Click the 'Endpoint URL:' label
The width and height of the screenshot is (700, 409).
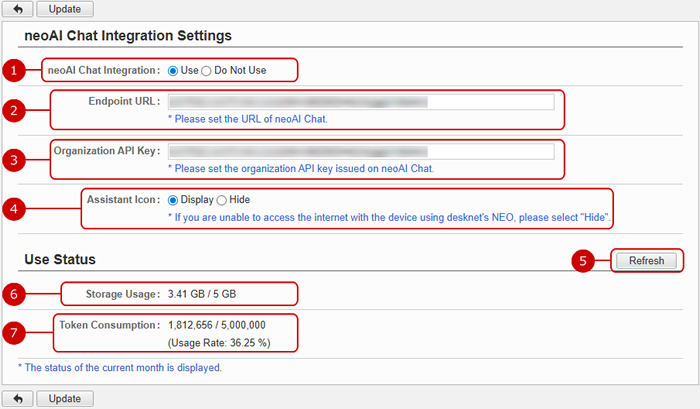(124, 101)
